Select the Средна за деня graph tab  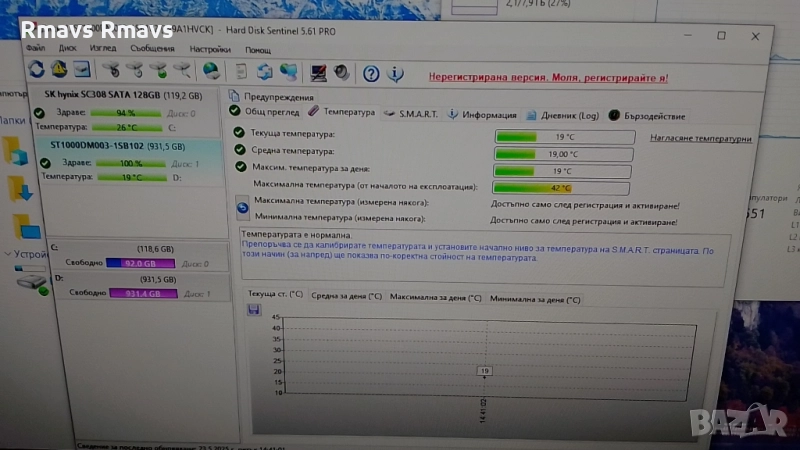[x=346, y=297]
